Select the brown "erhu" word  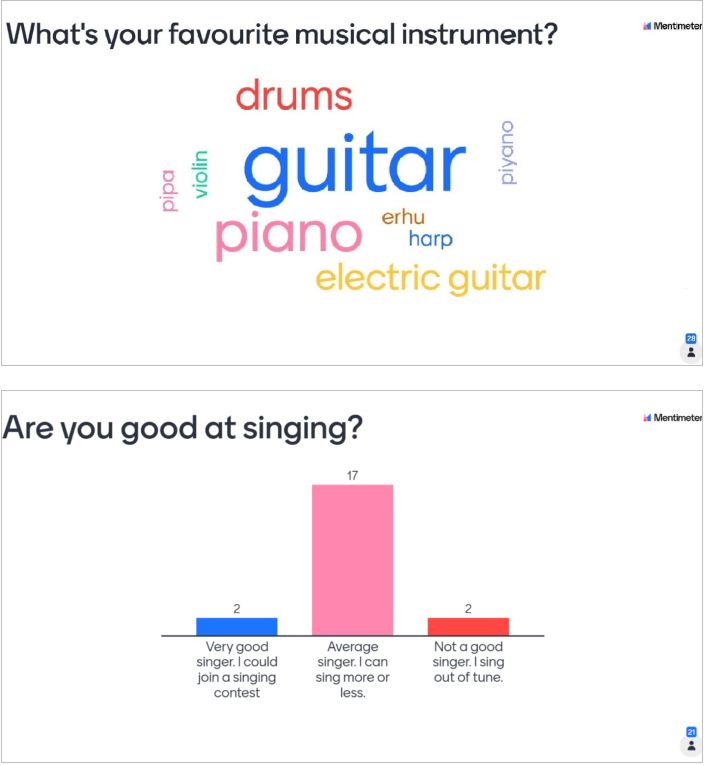tap(403, 217)
